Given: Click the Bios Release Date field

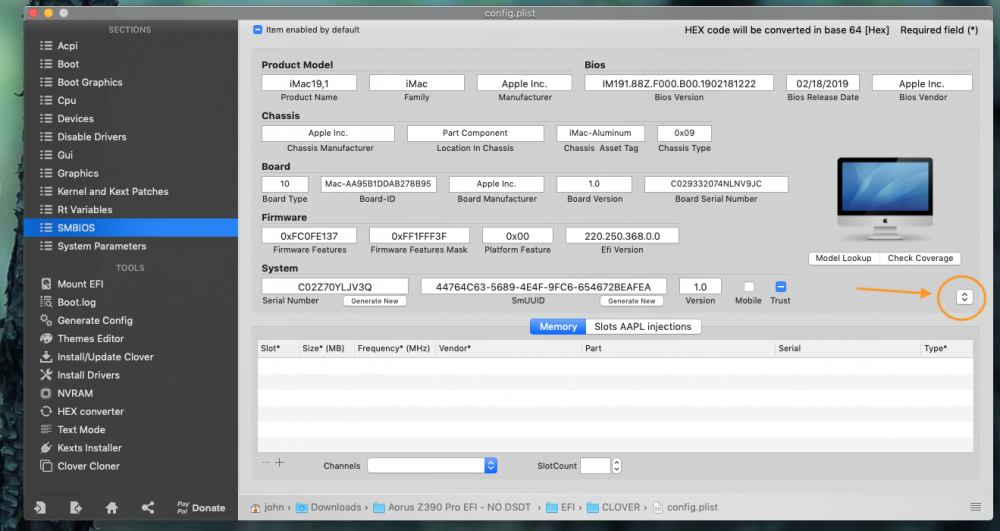Looking at the screenshot, I should (x=822, y=84).
